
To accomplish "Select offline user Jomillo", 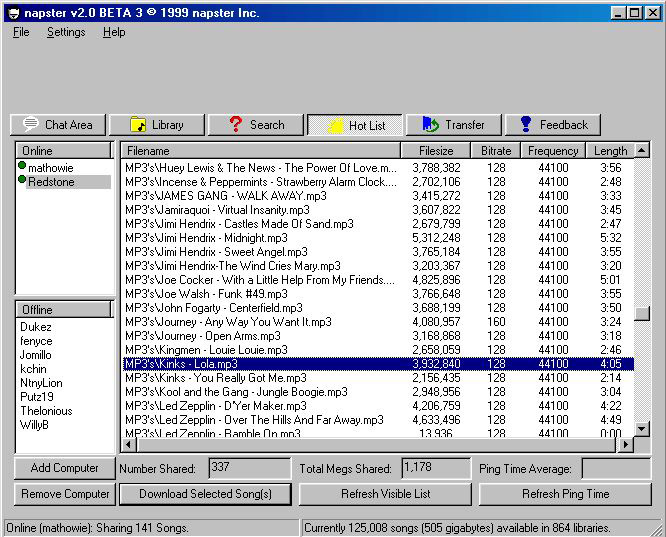I will click(36, 355).
